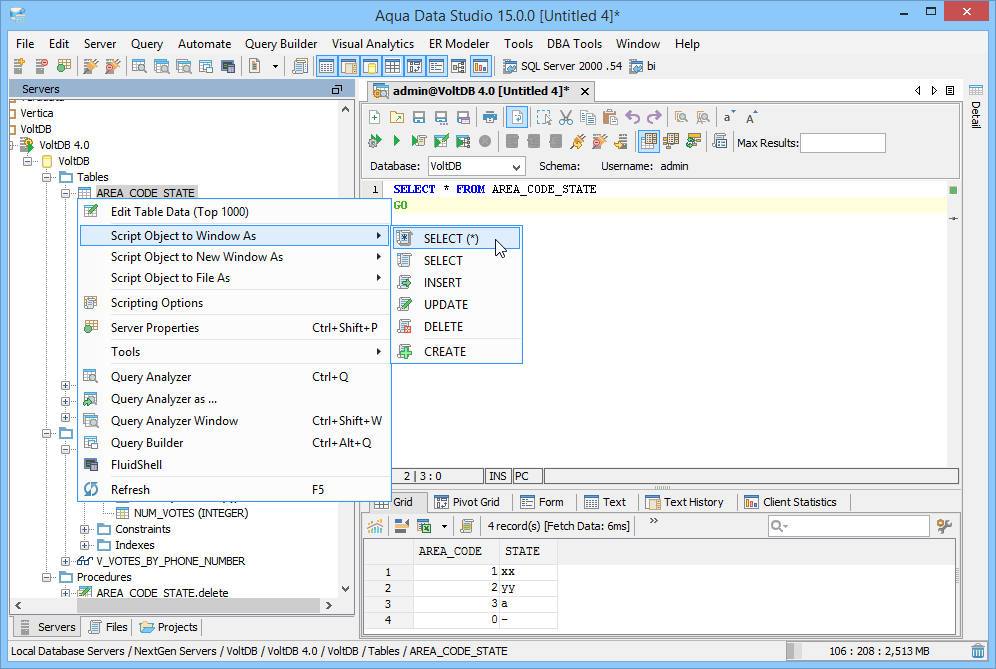The image size is (996, 669).
Task: Click the results search field
Action: (848, 526)
